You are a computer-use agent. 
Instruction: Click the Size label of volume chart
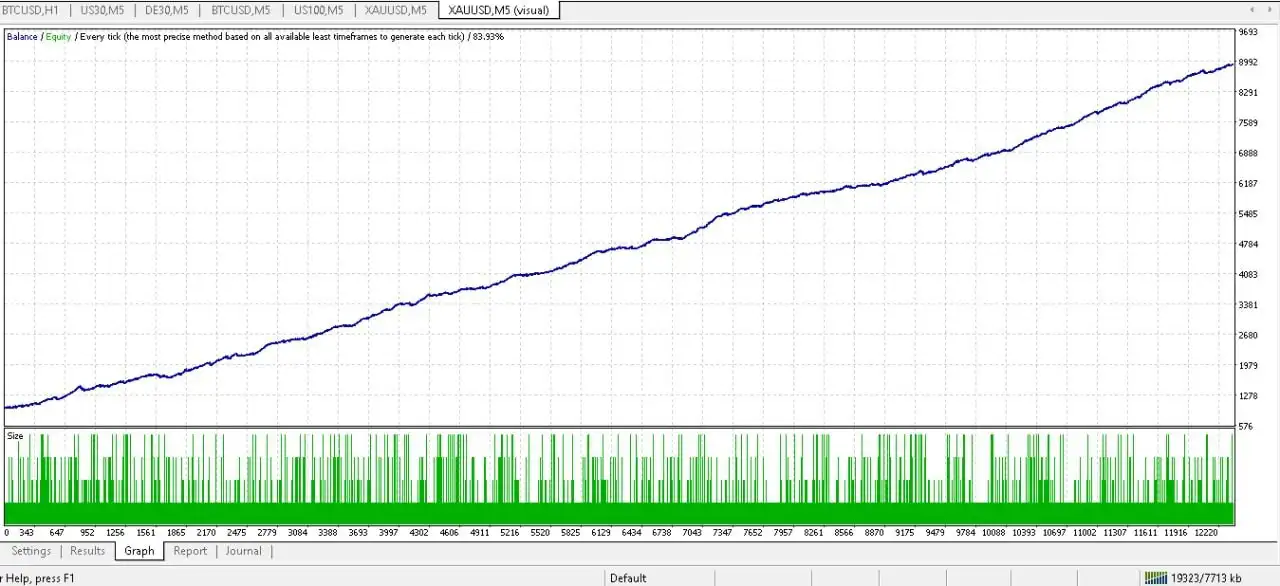coord(15,436)
